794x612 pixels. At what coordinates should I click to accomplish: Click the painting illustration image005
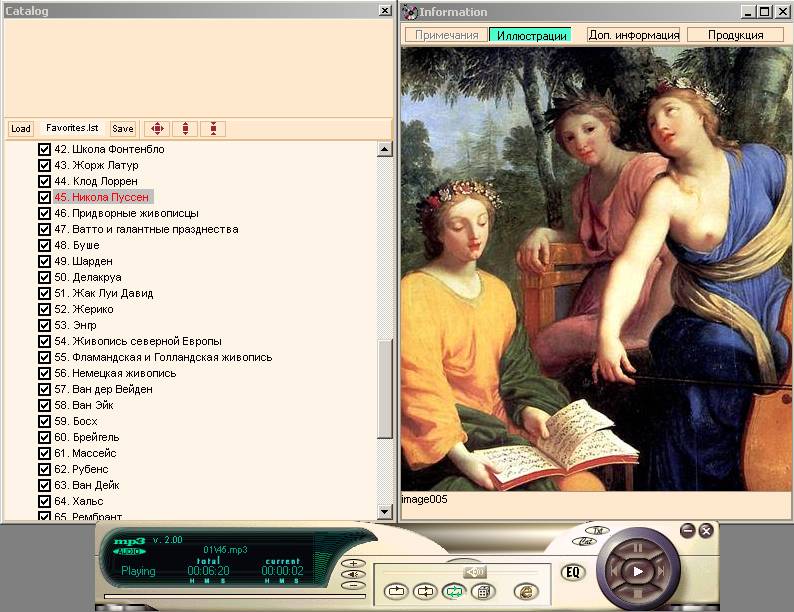[597, 269]
